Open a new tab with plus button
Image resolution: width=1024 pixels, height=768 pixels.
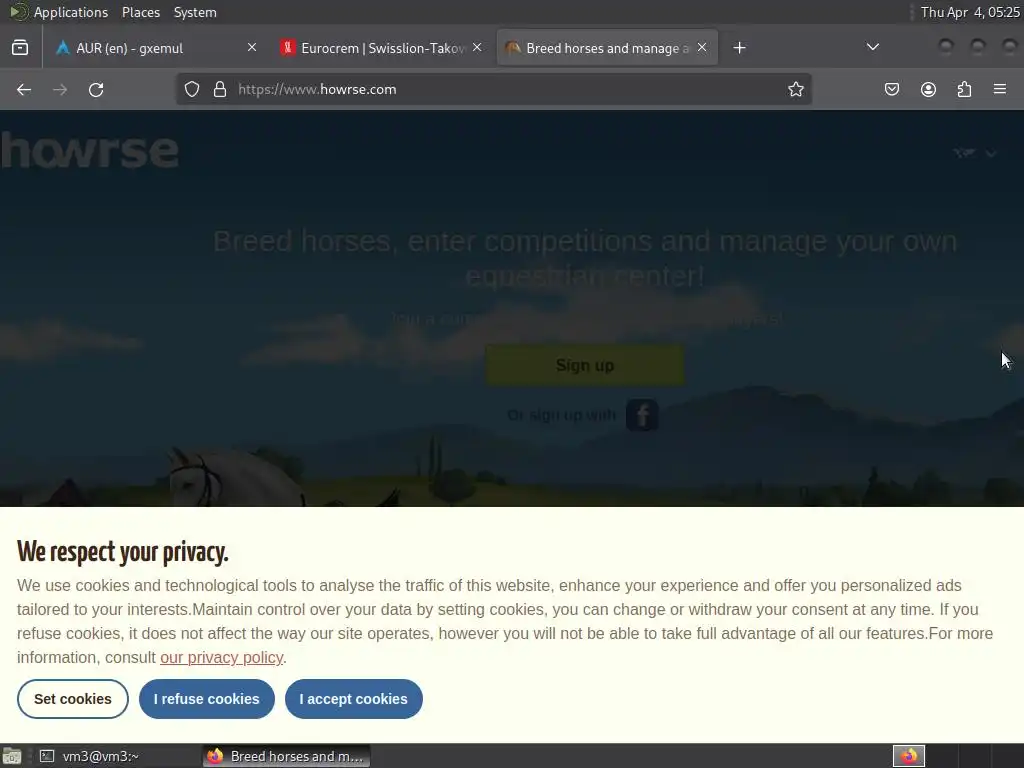tap(739, 48)
